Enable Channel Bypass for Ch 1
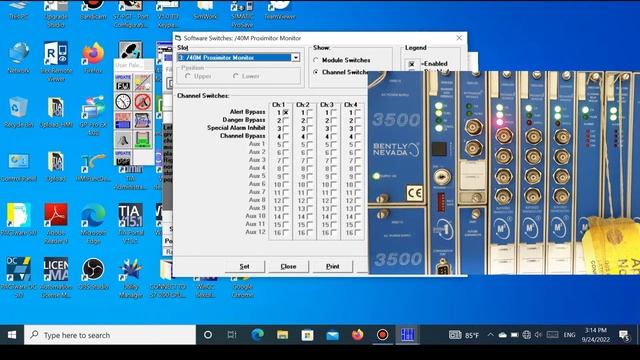 coord(286,136)
